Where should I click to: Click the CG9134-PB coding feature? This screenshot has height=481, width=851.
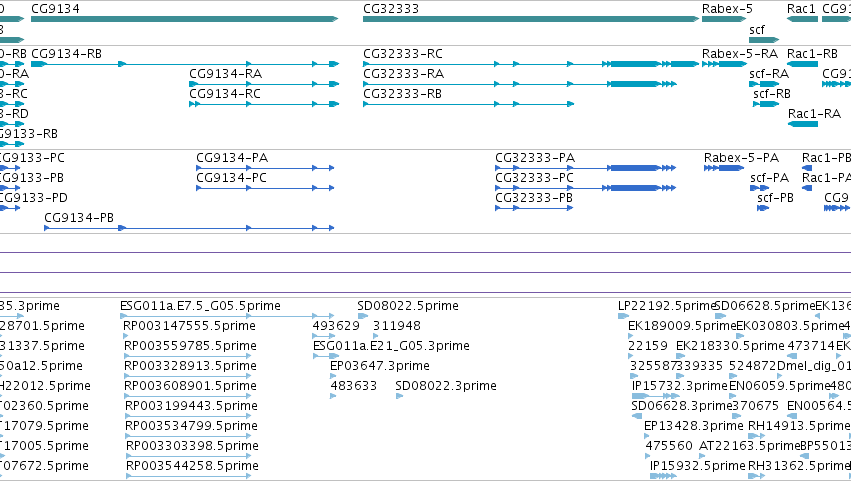point(189,228)
